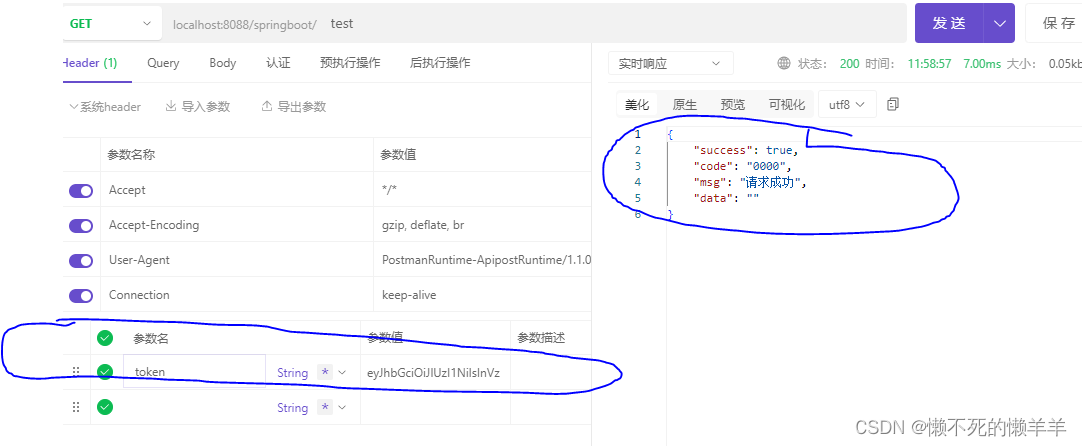Open the 实时响应 dropdown
1082x446 pixels.
[671, 64]
